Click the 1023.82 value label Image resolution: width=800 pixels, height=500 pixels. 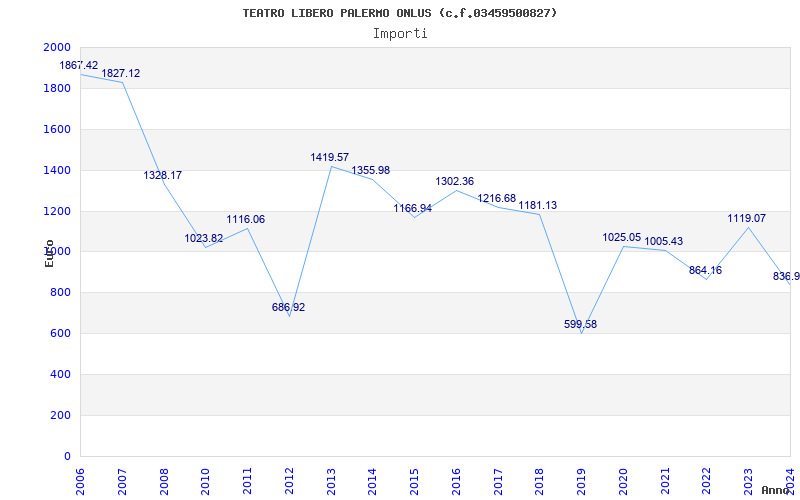click(204, 238)
